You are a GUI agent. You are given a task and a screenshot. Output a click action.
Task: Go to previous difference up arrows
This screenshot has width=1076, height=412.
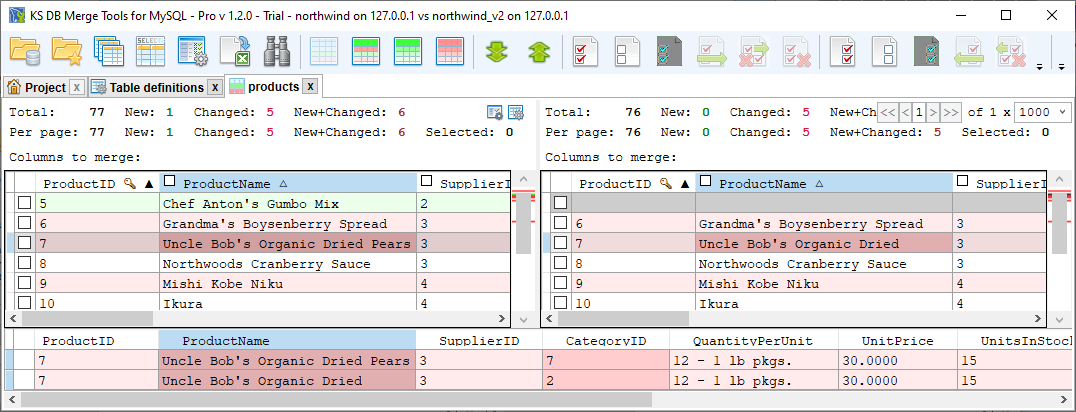click(539, 52)
